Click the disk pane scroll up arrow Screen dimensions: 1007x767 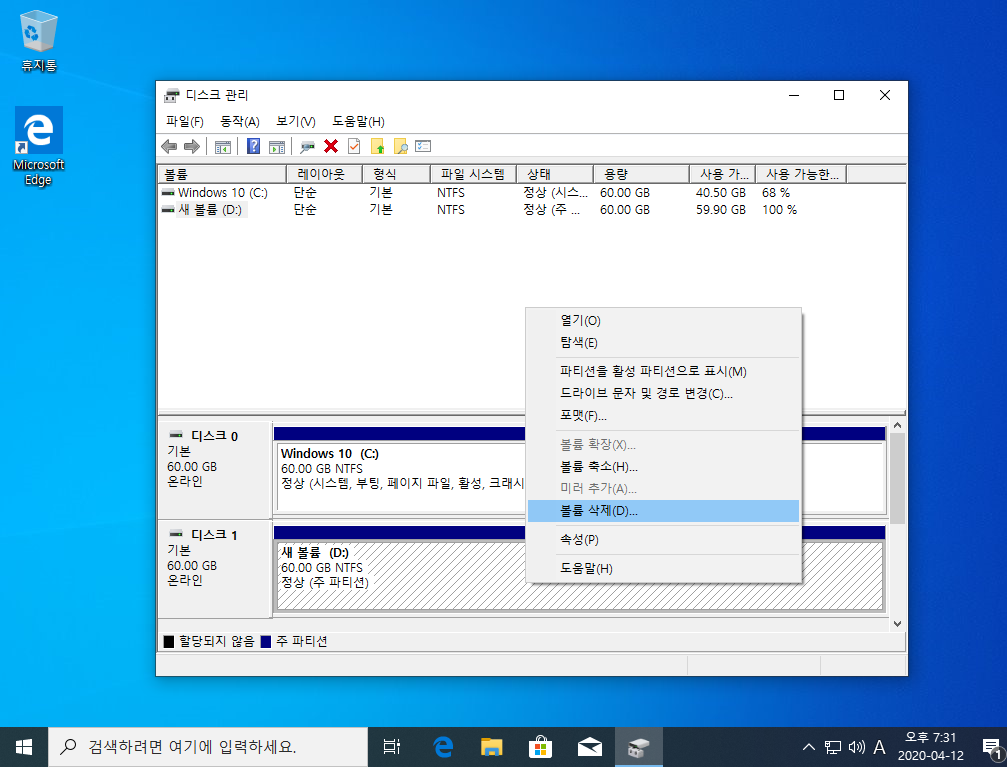[x=897, y=426]
